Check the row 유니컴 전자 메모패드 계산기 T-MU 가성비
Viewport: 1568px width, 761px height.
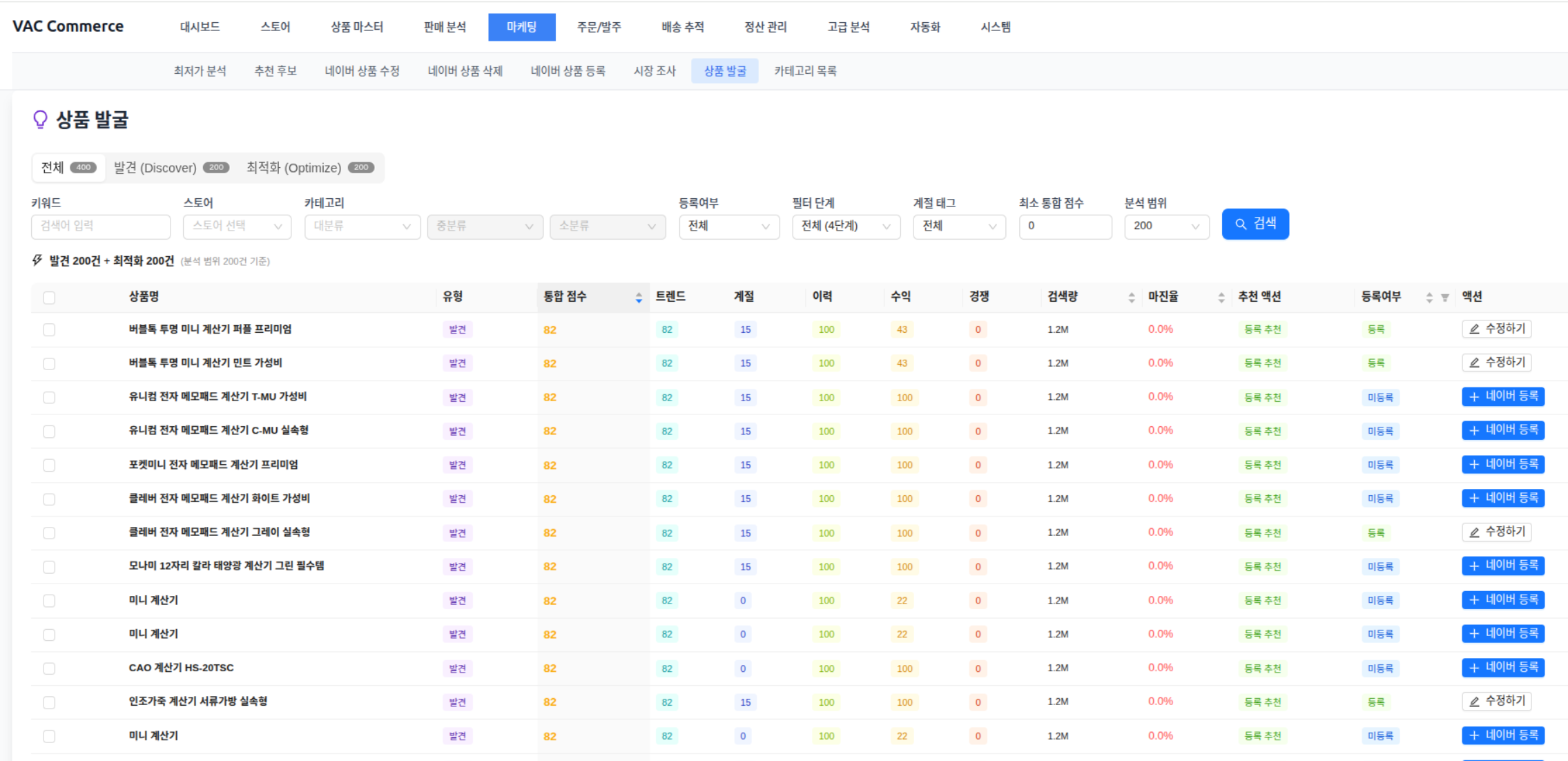49,397
